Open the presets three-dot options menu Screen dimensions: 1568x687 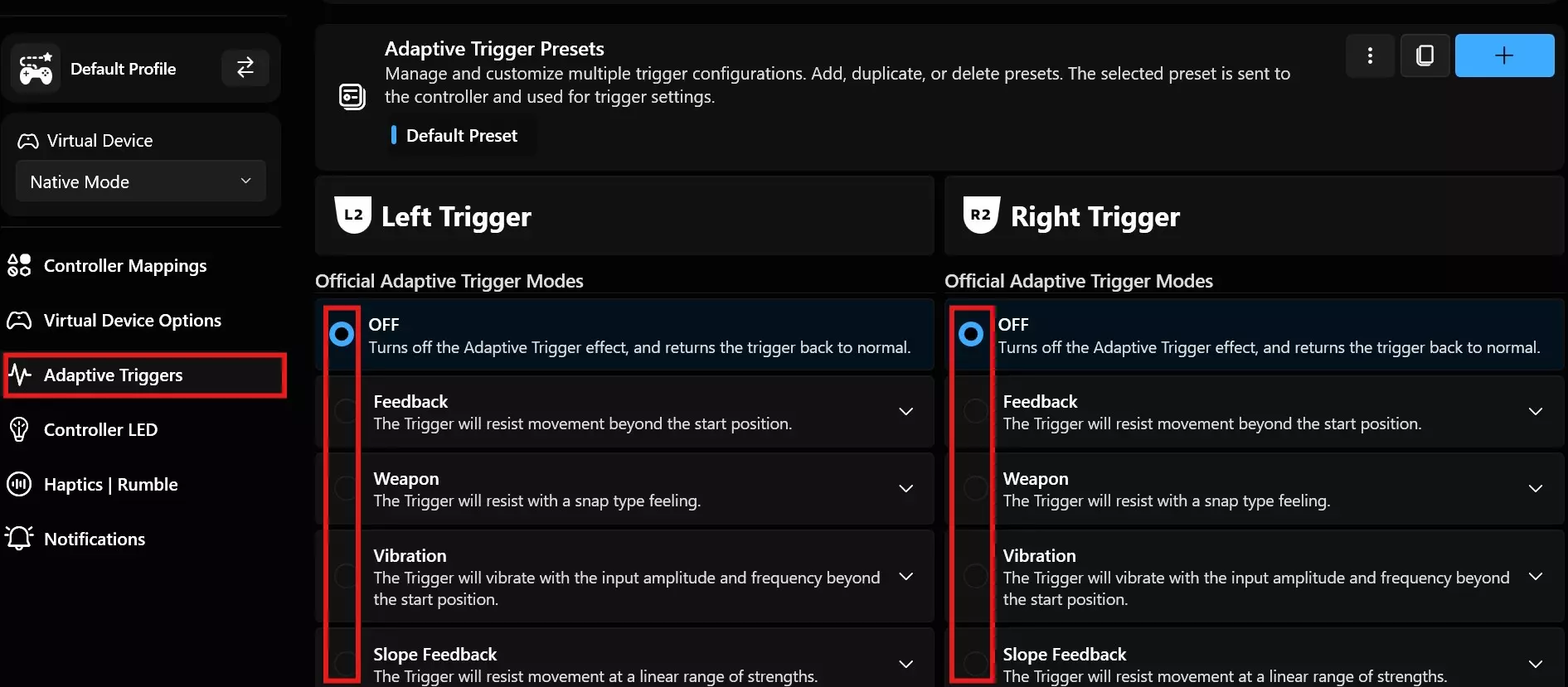1369,56
